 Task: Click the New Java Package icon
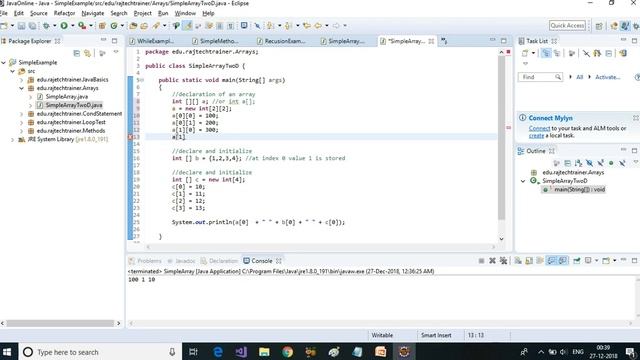[102, 26]
